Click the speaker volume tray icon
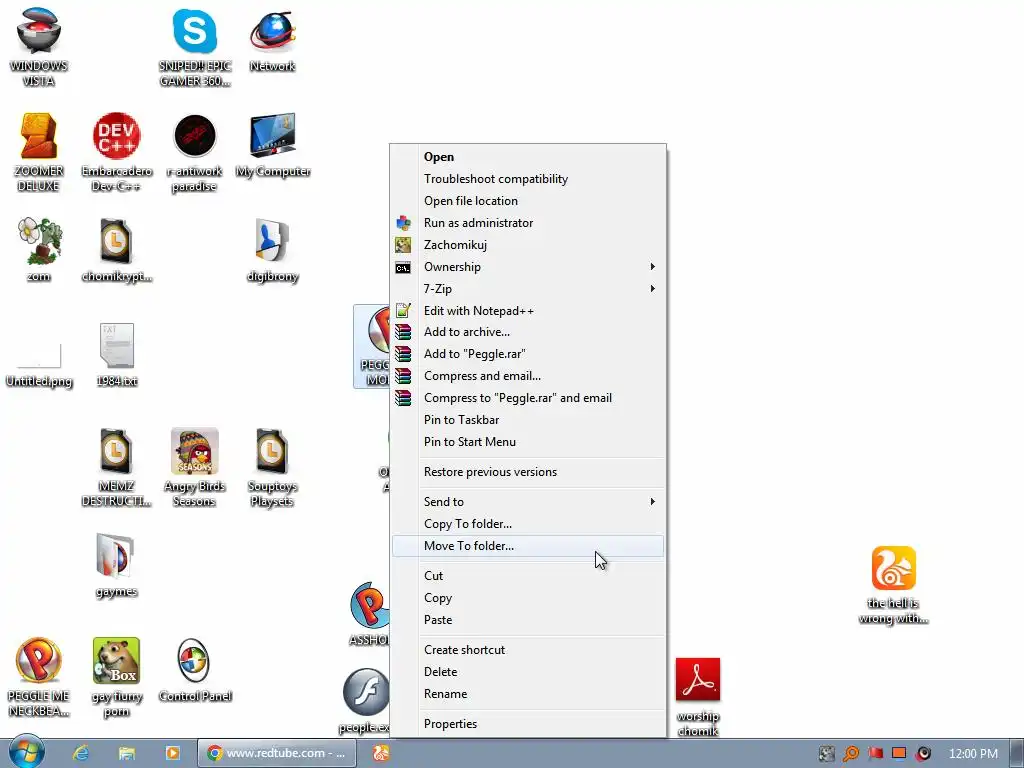Screen dimensions: 1024x768 click(923, 754)
